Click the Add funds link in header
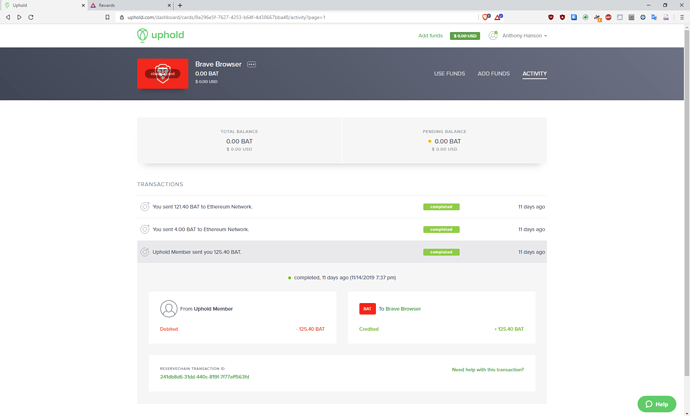The height and width of the screenshot is (416, 690). (x=430, y=36)
